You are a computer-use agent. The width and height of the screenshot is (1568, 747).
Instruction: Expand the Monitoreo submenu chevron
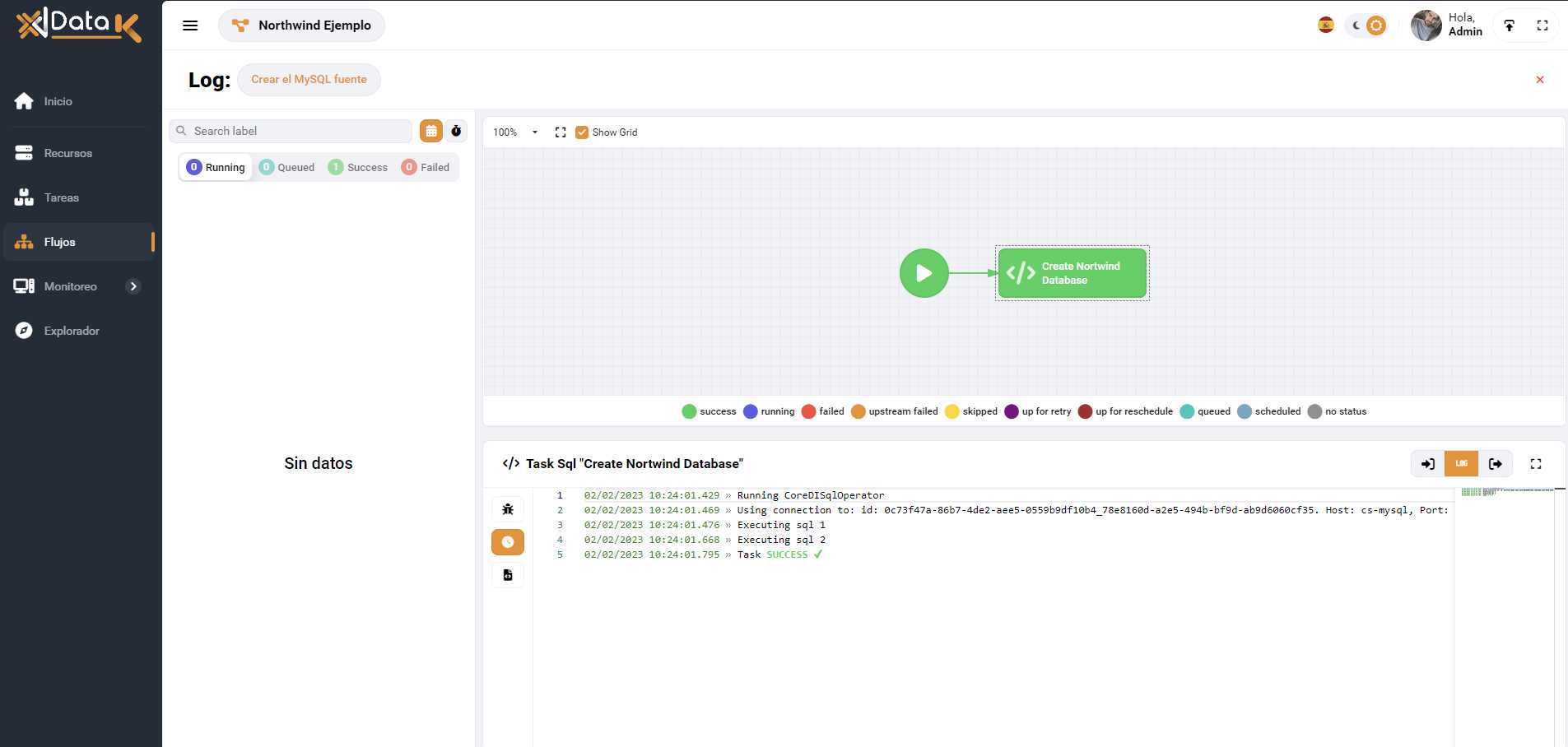pos(133,286)
